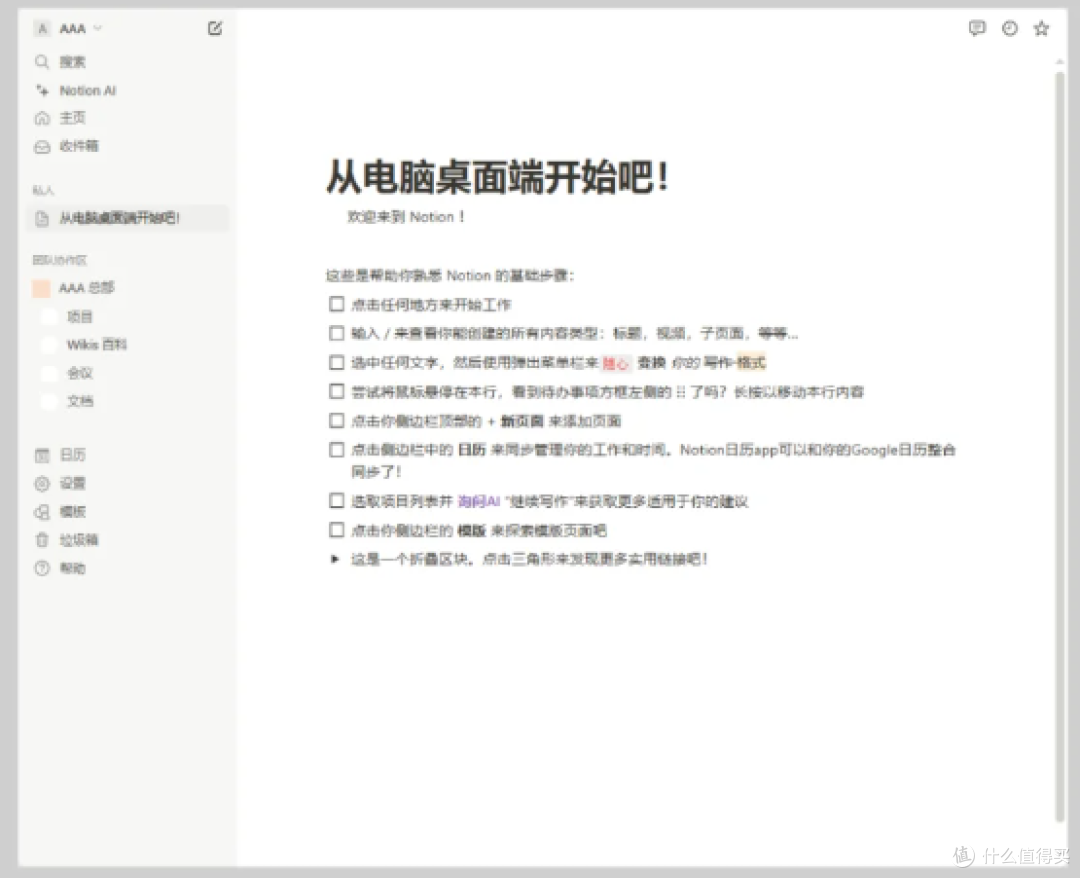This screenshot has height=878, width=1080.
Task: Click the help question mark icon
Action: [42, 568]
